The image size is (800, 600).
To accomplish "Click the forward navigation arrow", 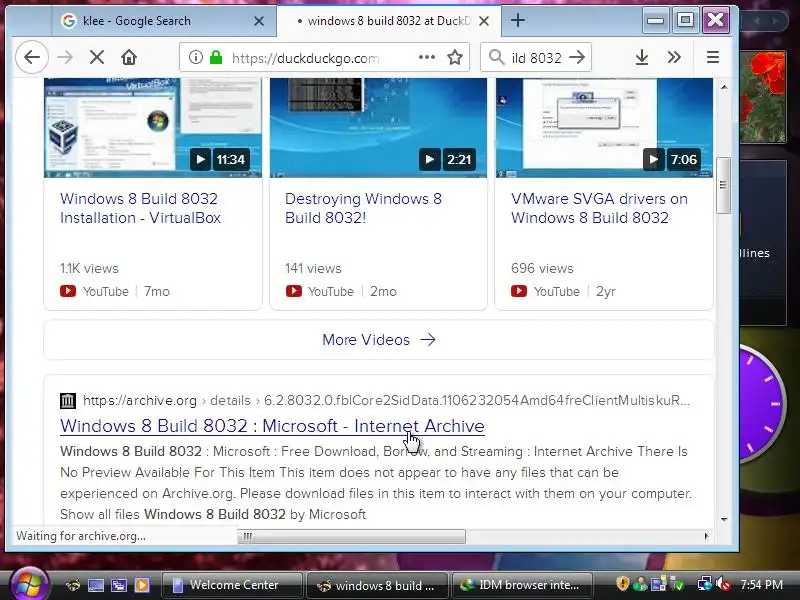I will tap(65, 57).
